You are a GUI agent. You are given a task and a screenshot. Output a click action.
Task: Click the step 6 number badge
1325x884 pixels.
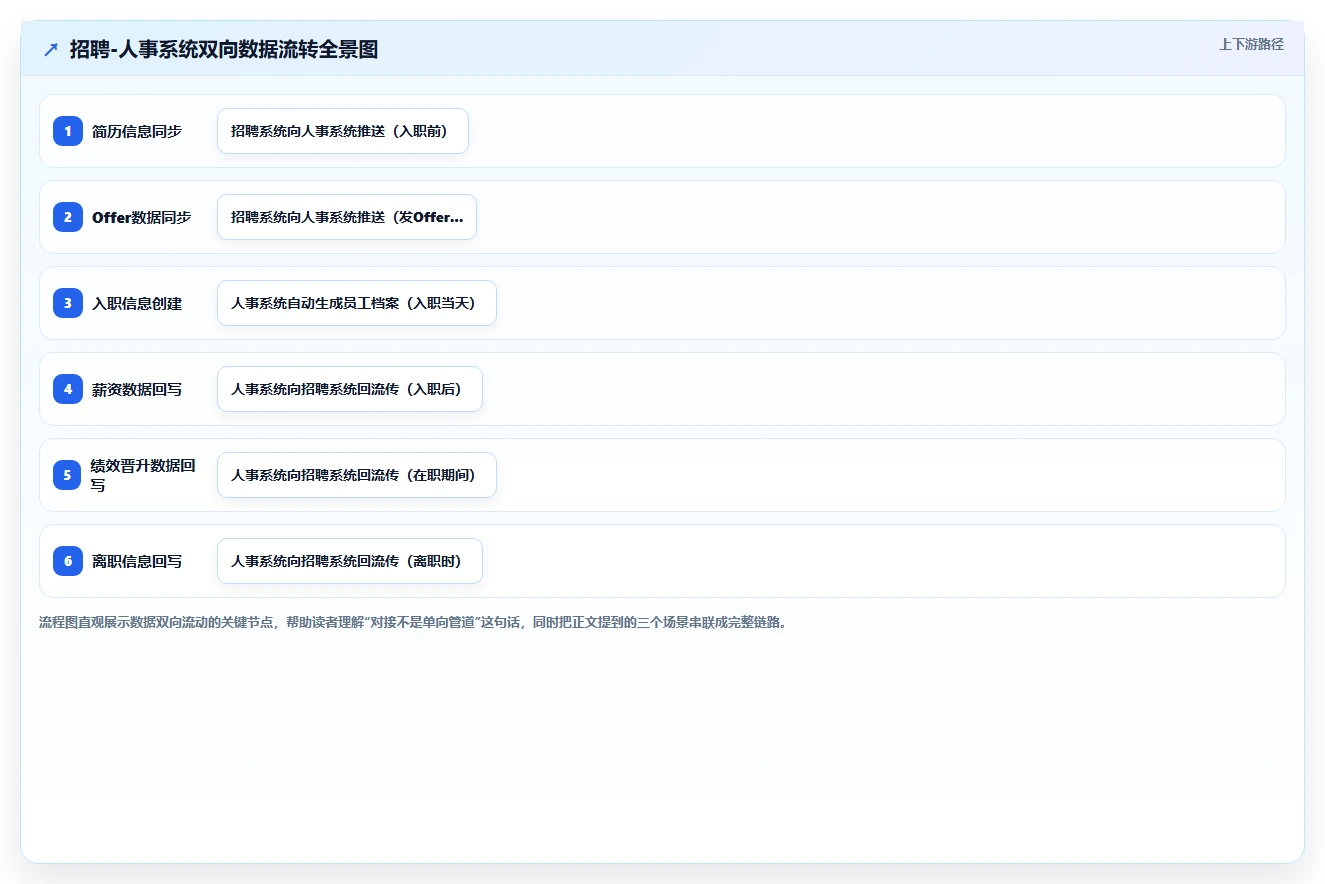click(x=68, y=561)
